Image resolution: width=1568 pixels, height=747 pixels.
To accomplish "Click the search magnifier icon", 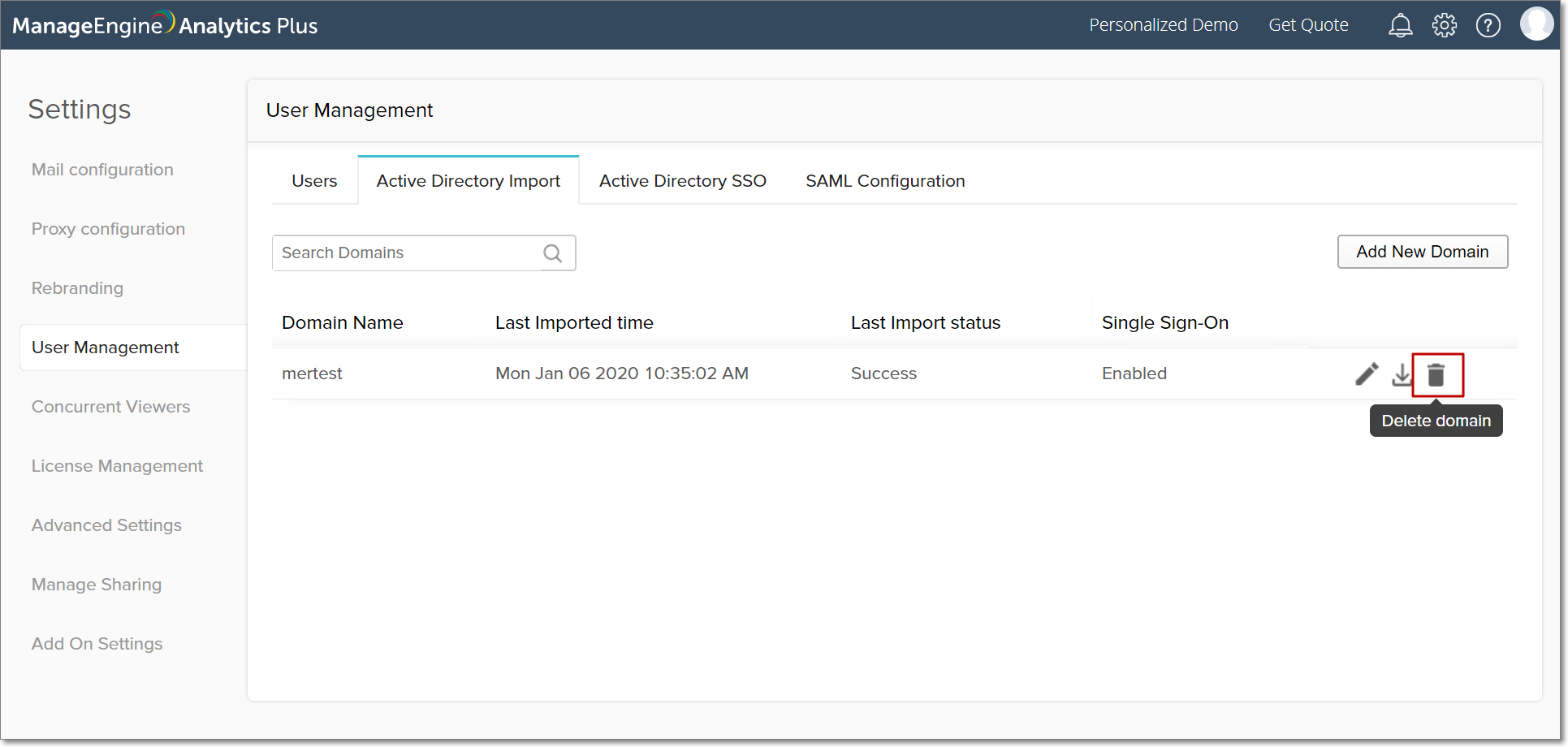I will coord(553,253).
